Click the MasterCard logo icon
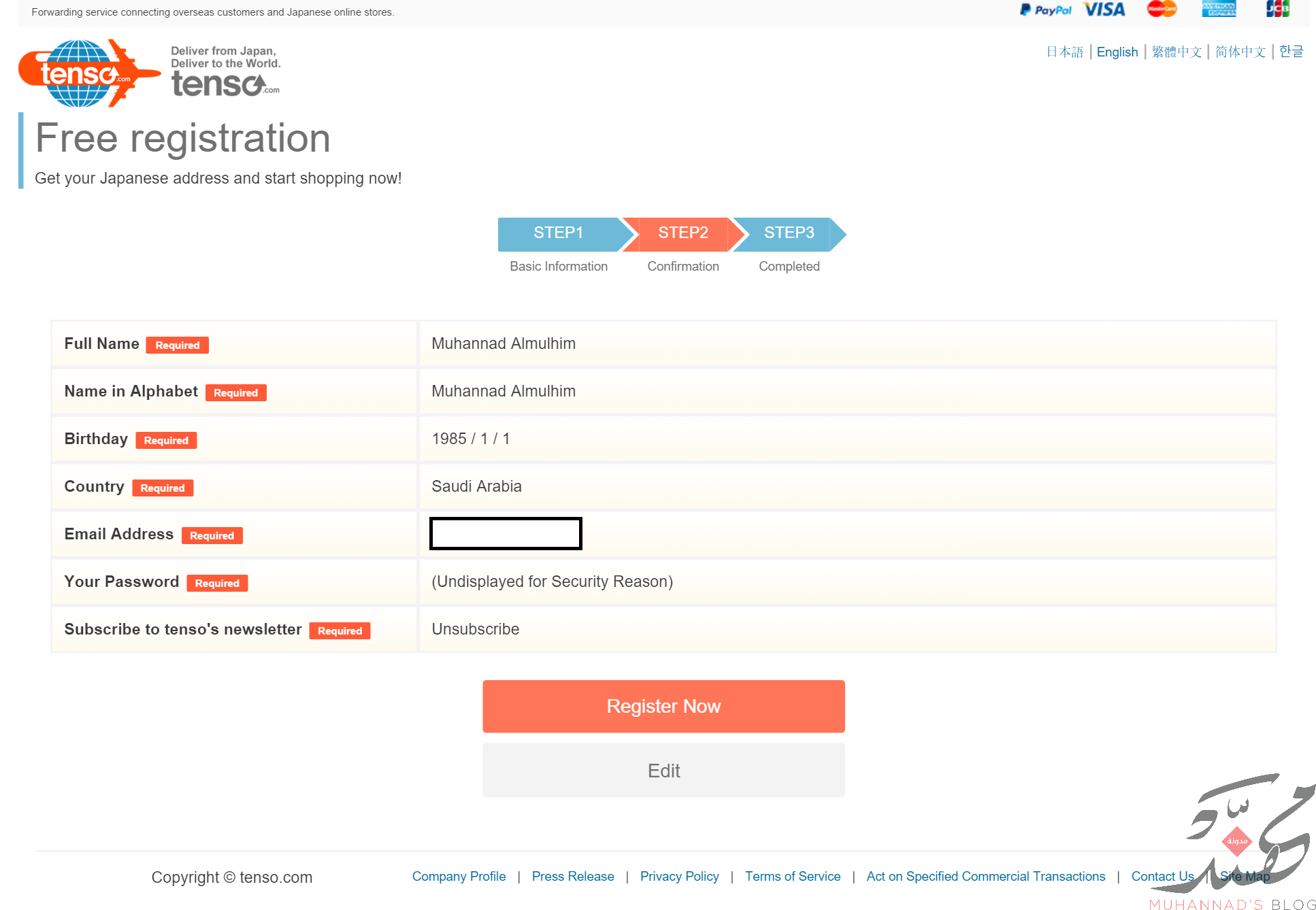Screen dimensions: 1316x910 1161,9
